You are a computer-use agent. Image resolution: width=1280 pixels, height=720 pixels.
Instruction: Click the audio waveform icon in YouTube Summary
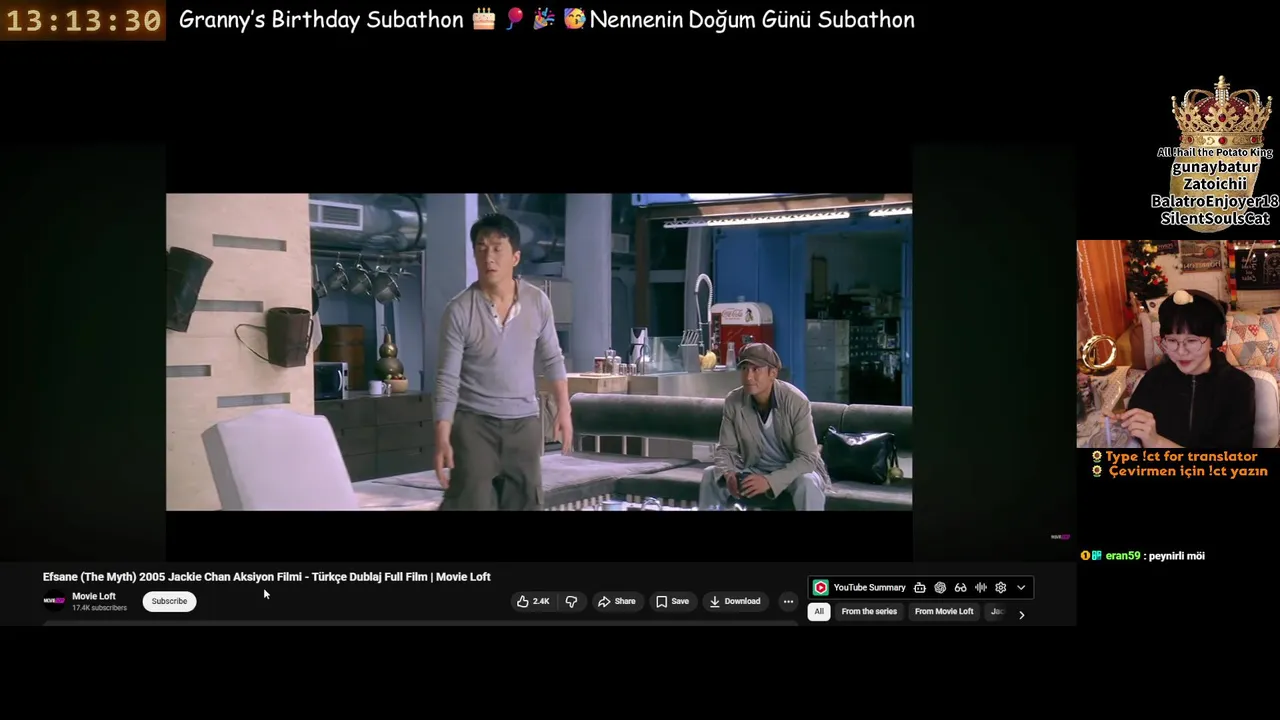click(981, 588)
